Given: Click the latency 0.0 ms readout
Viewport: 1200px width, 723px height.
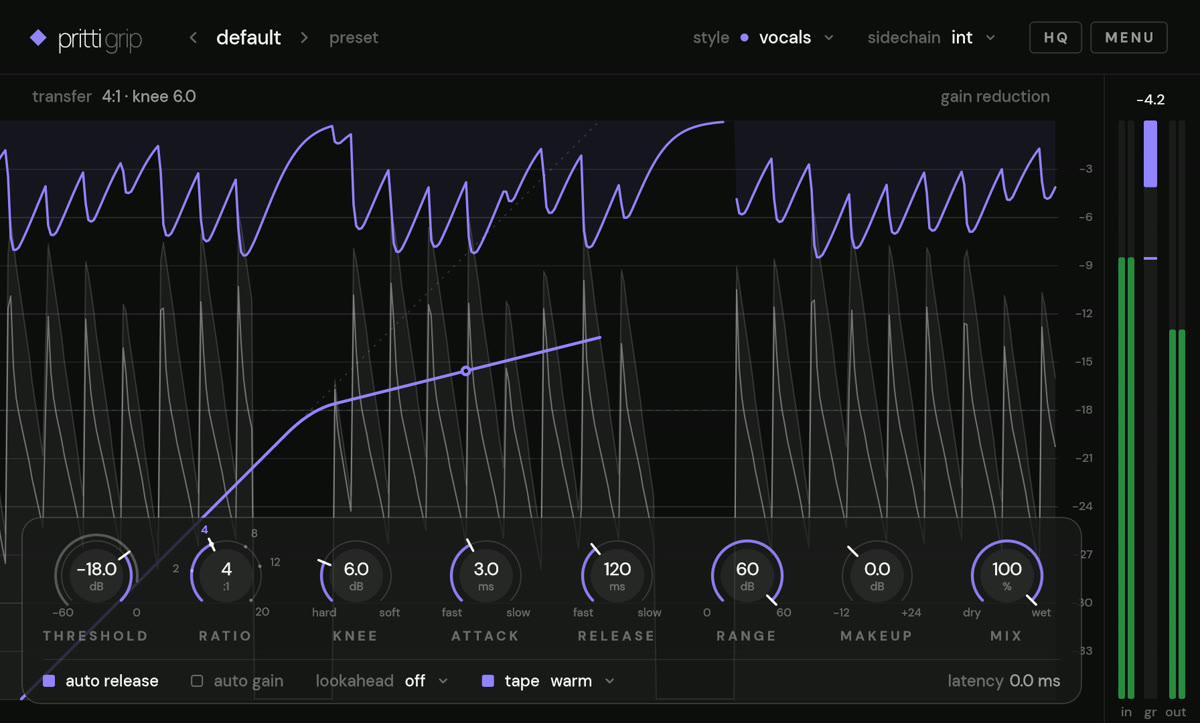Looking at the screenshot, I should [x=1004, y=681].
